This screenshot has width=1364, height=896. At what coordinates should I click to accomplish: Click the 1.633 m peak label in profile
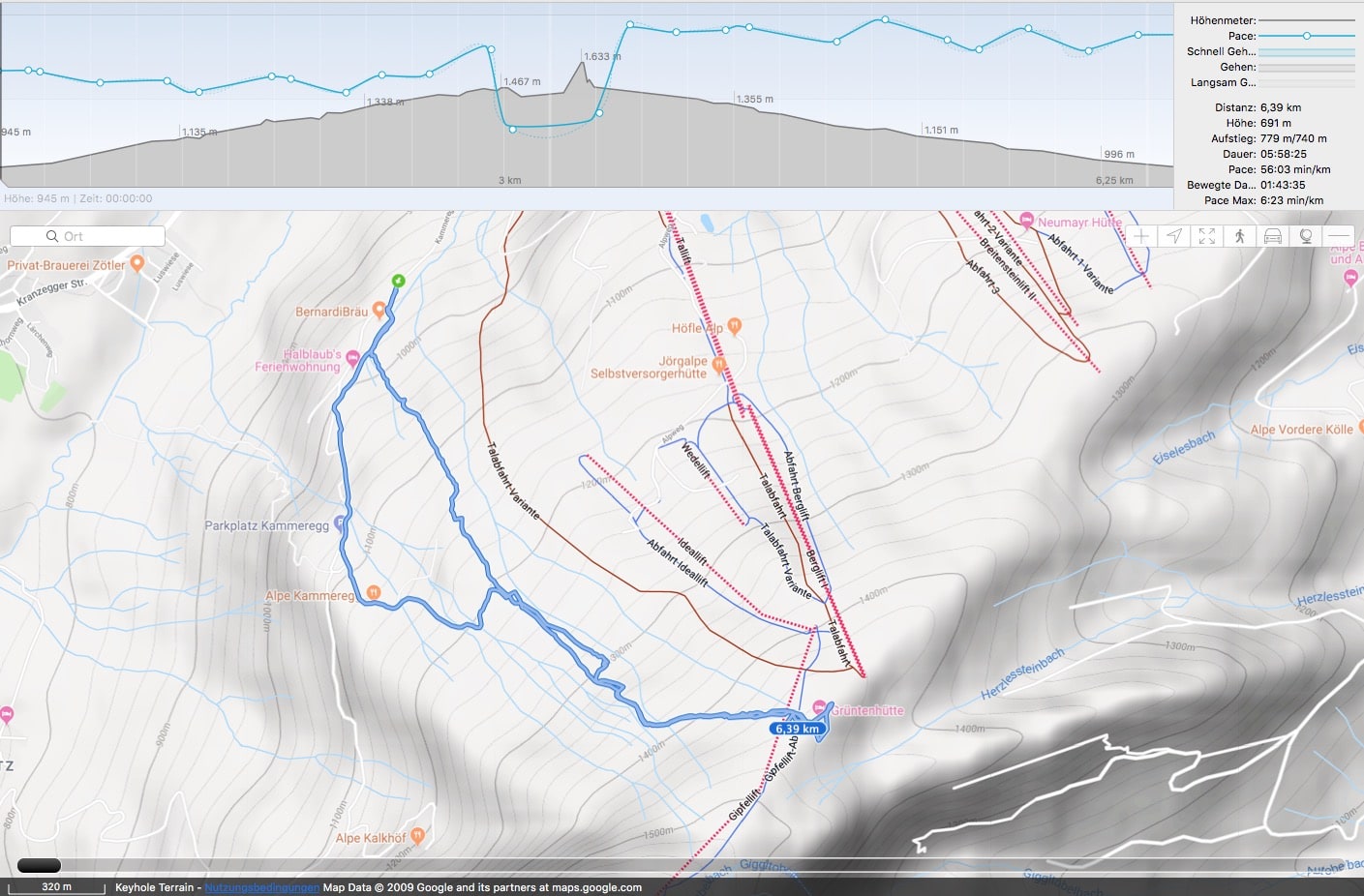point(602,56)
